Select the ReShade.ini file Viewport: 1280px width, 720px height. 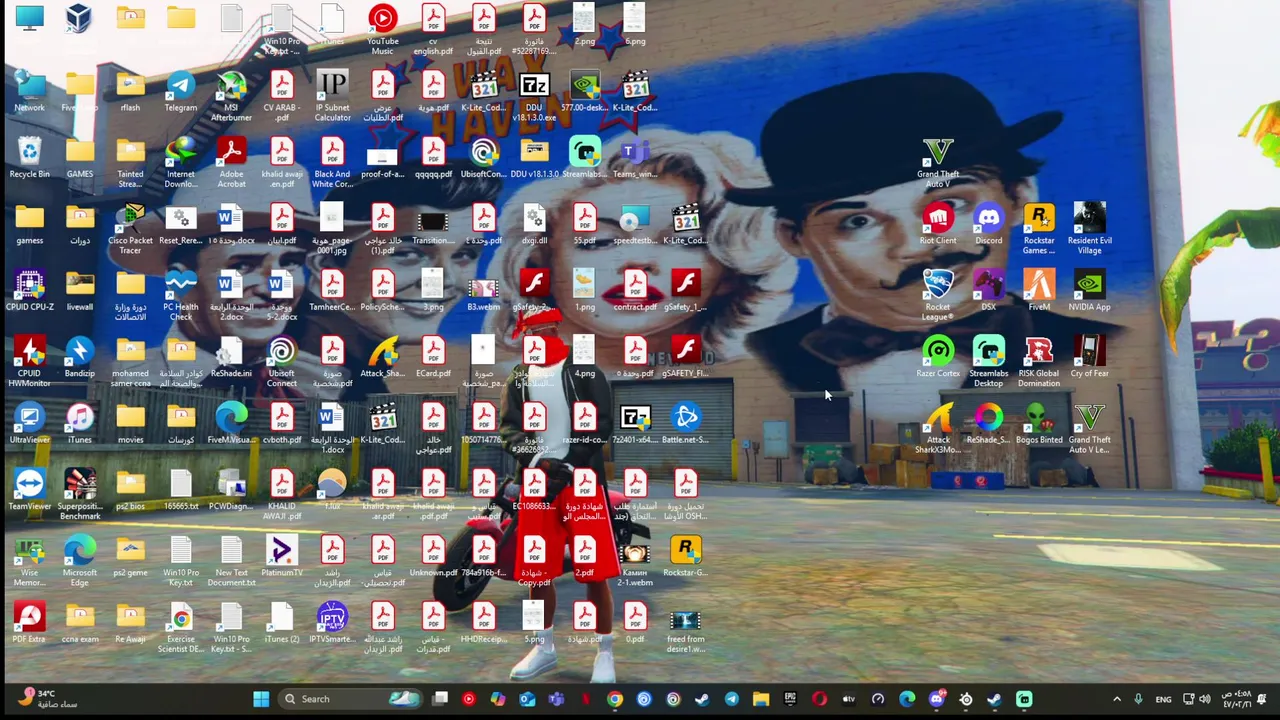click(231, 358)
